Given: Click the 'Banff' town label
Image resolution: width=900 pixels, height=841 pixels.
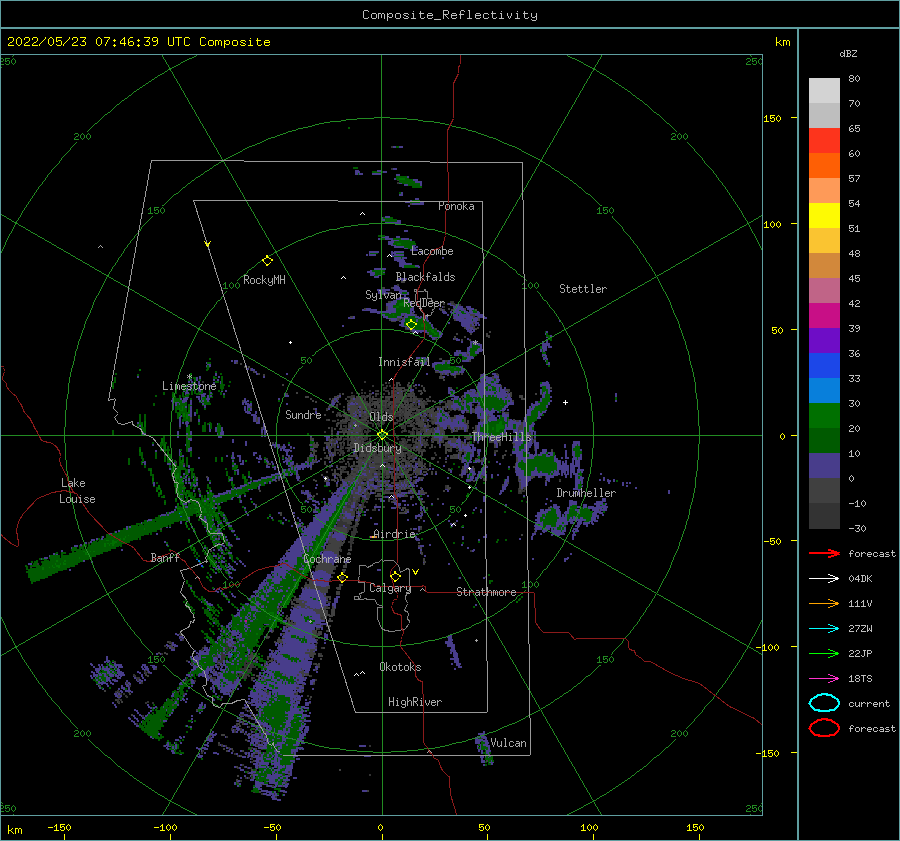Looking at the screenshot, I should pos(165,557).
